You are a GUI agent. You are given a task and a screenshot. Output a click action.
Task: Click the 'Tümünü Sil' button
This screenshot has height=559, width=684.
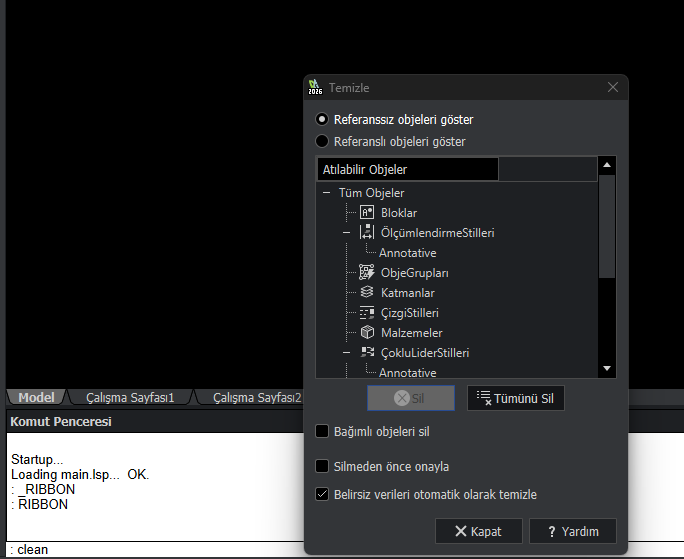516,398
